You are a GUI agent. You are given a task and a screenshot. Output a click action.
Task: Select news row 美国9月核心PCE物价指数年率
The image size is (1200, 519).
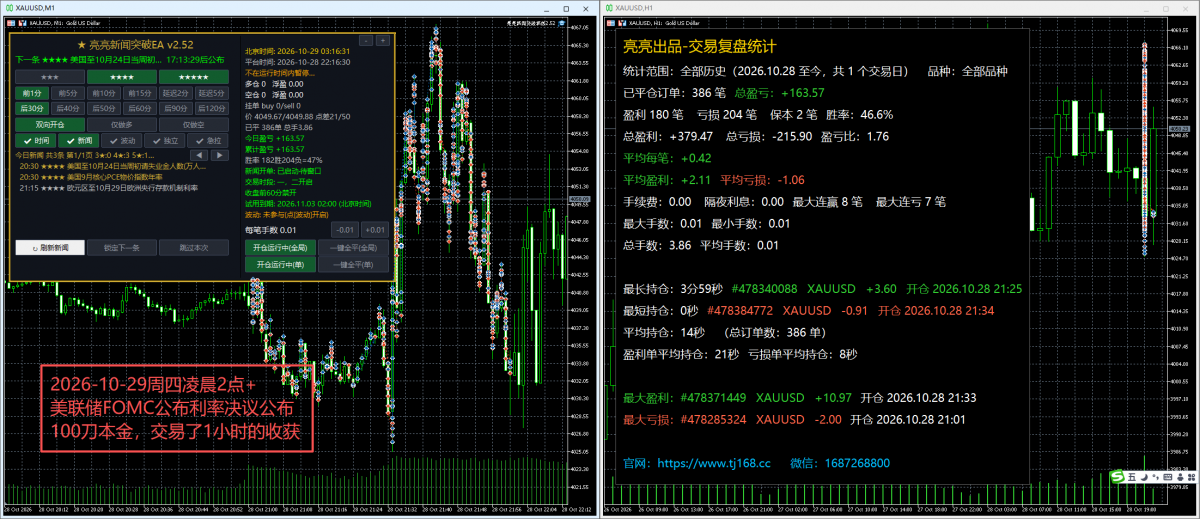point(91,177)
